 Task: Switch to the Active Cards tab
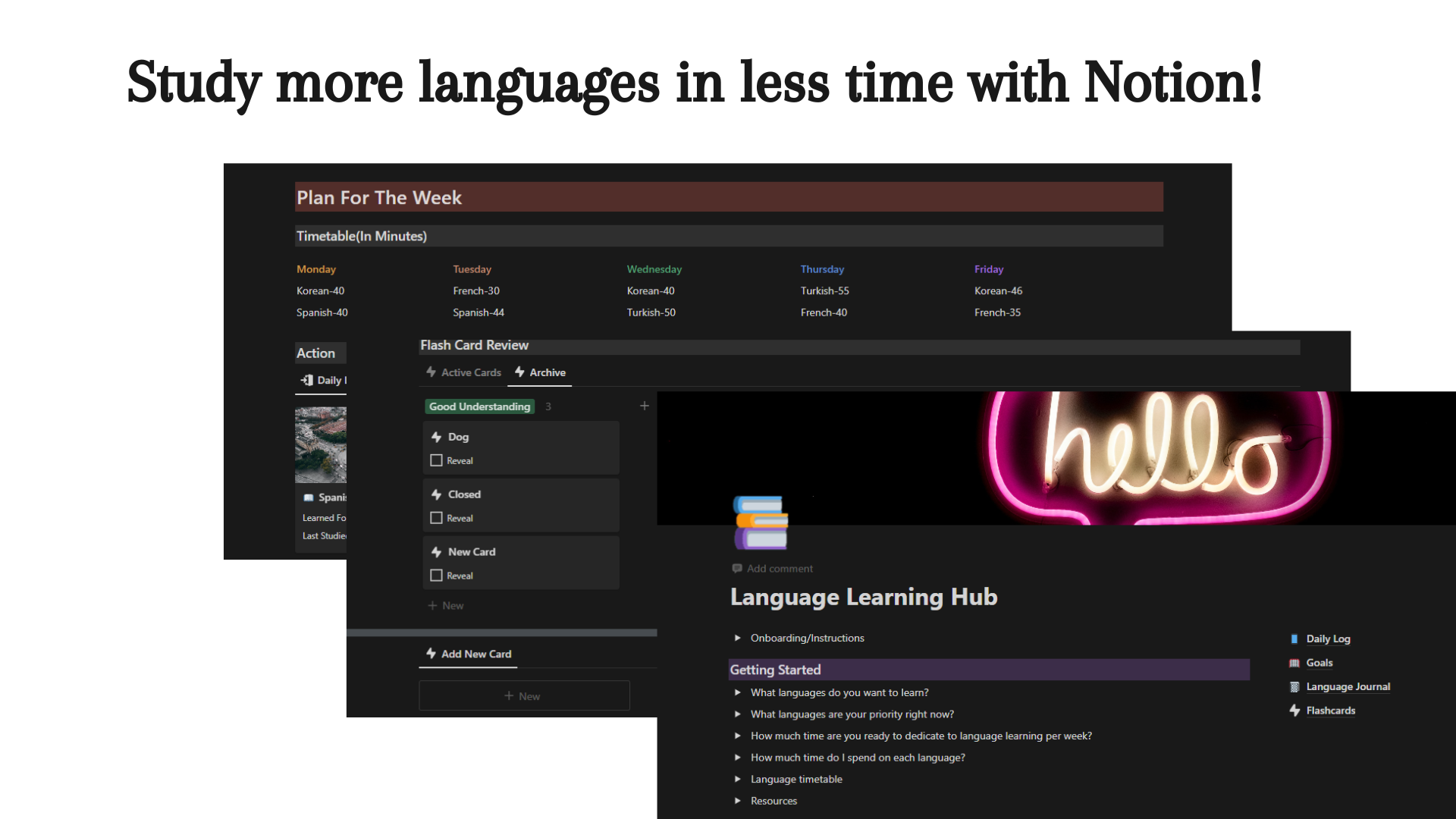463,372
